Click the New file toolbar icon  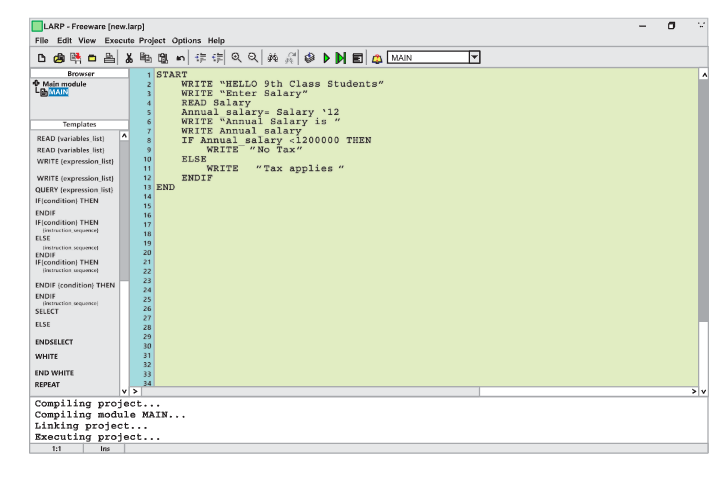point(13,58)
